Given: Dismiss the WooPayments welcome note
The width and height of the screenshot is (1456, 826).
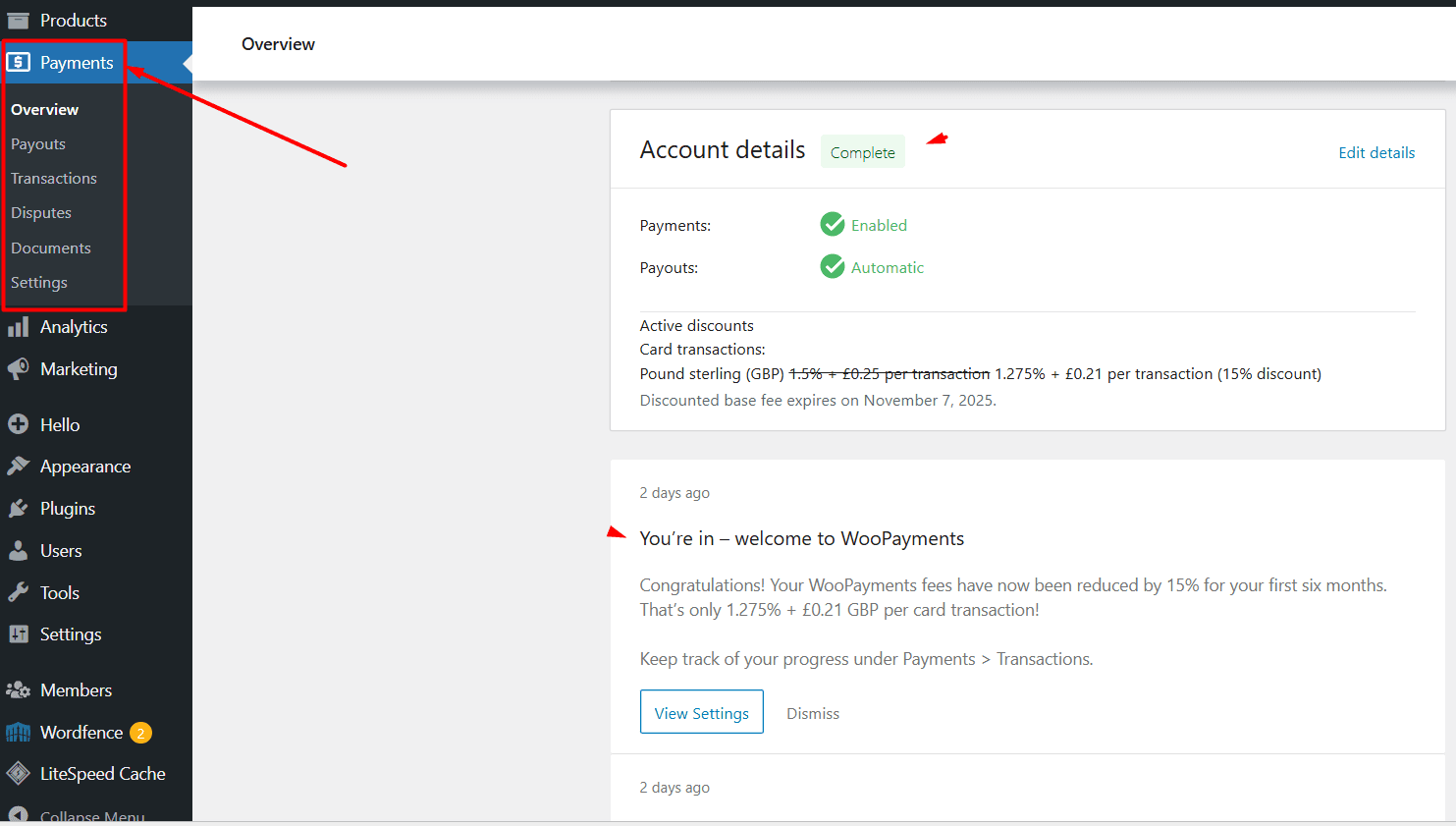Looking at the screenshot, I should (813, 713).
